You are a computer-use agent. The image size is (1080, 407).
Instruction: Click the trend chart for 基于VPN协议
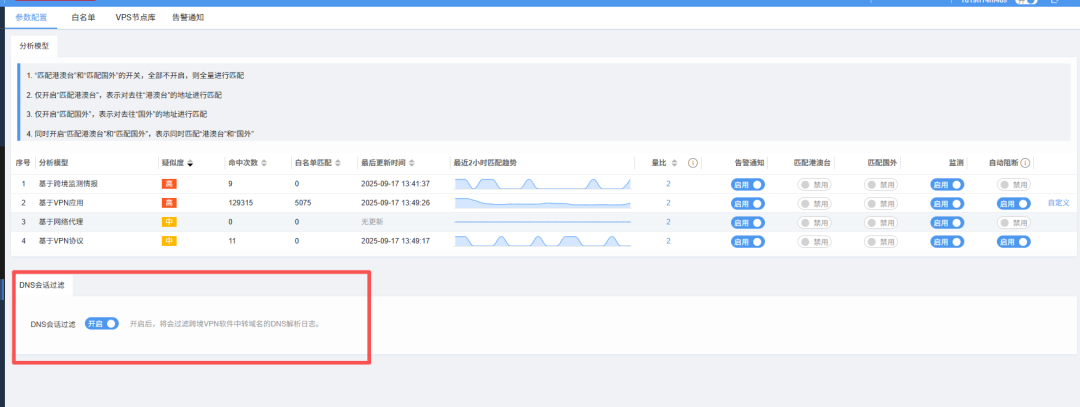coord(542,241)
